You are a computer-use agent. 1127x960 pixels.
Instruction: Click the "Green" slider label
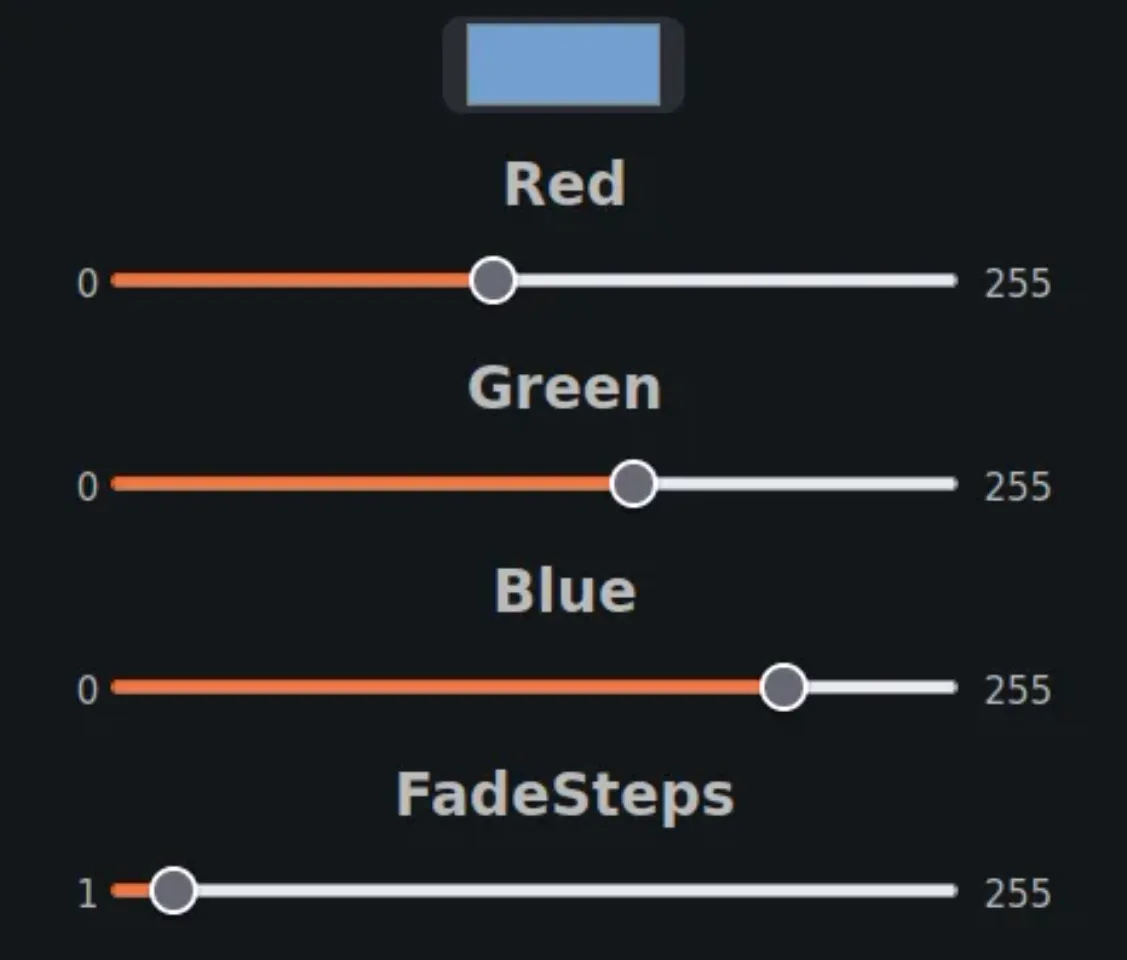(564, 388)
